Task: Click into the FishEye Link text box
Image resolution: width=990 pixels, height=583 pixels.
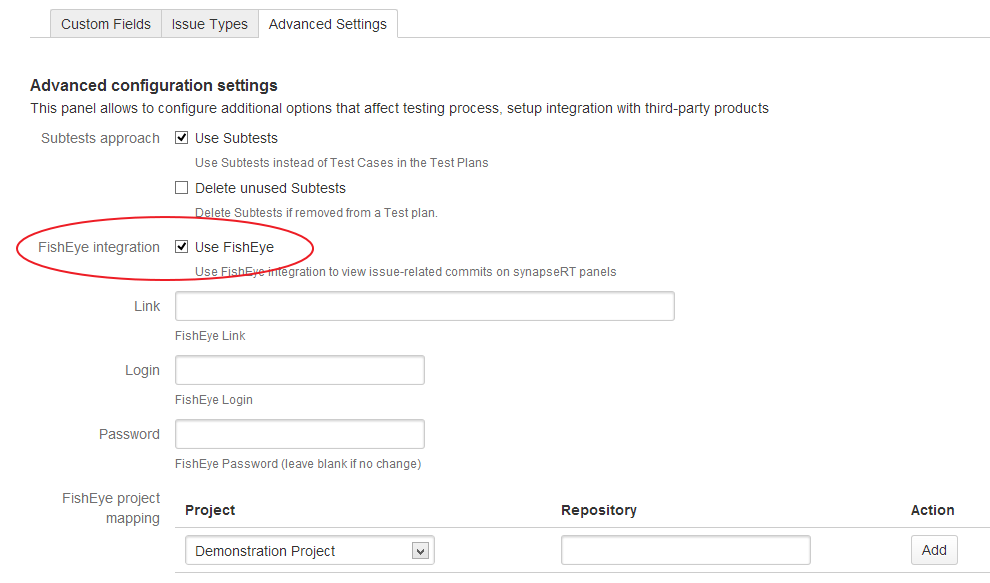Action: 424,306
